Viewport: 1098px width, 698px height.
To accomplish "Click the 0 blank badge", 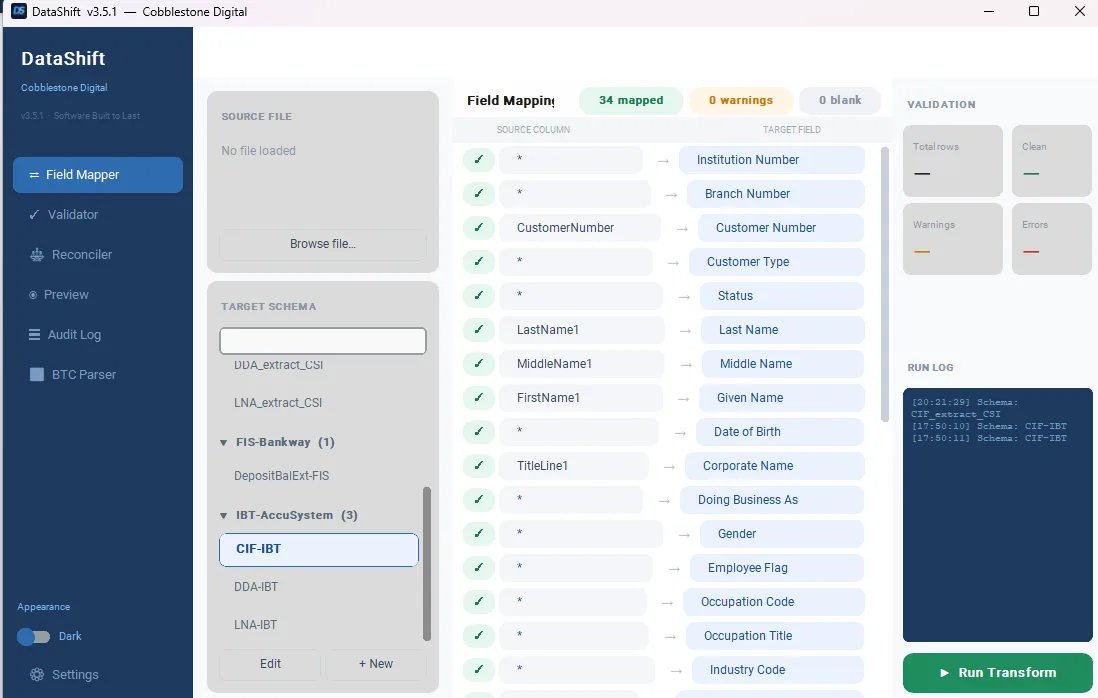I will [840, 100].
